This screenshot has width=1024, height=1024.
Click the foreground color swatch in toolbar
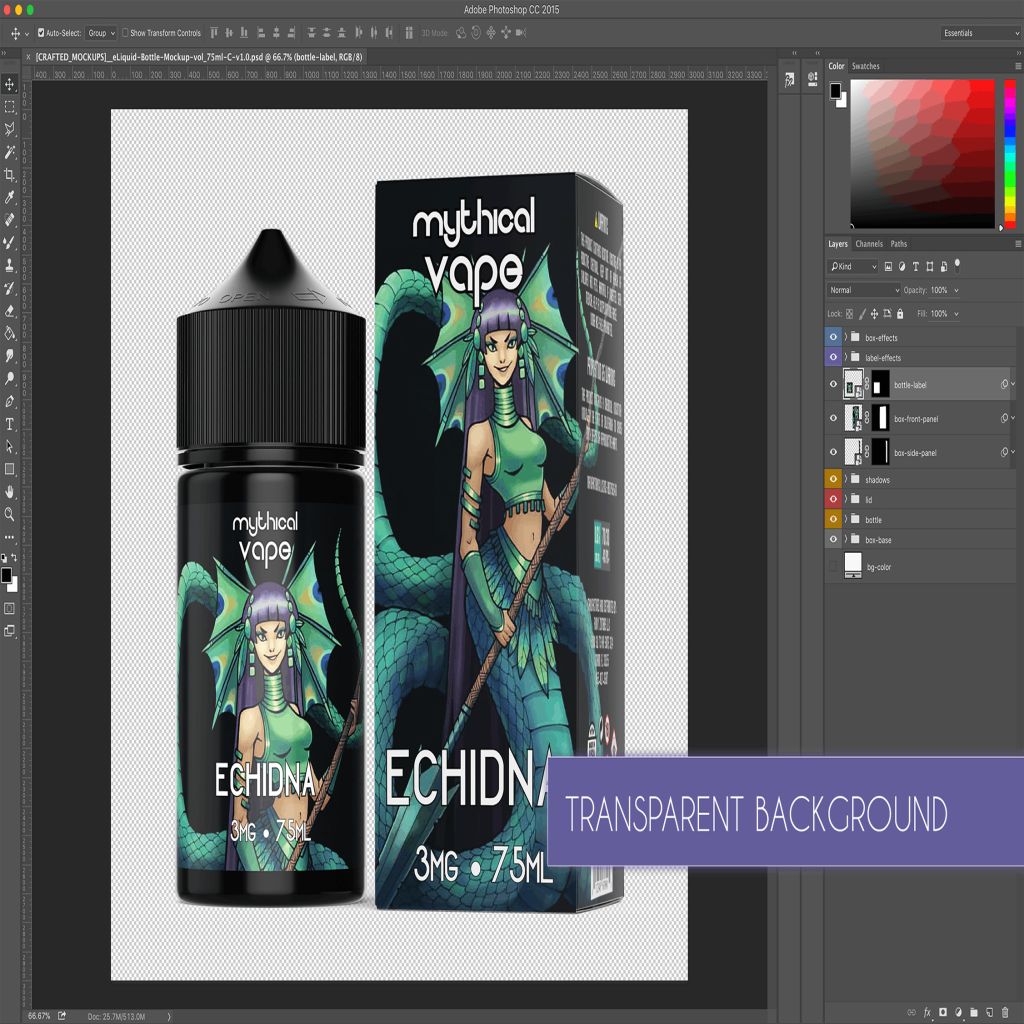pyautogui.click(x=6, y=575)
